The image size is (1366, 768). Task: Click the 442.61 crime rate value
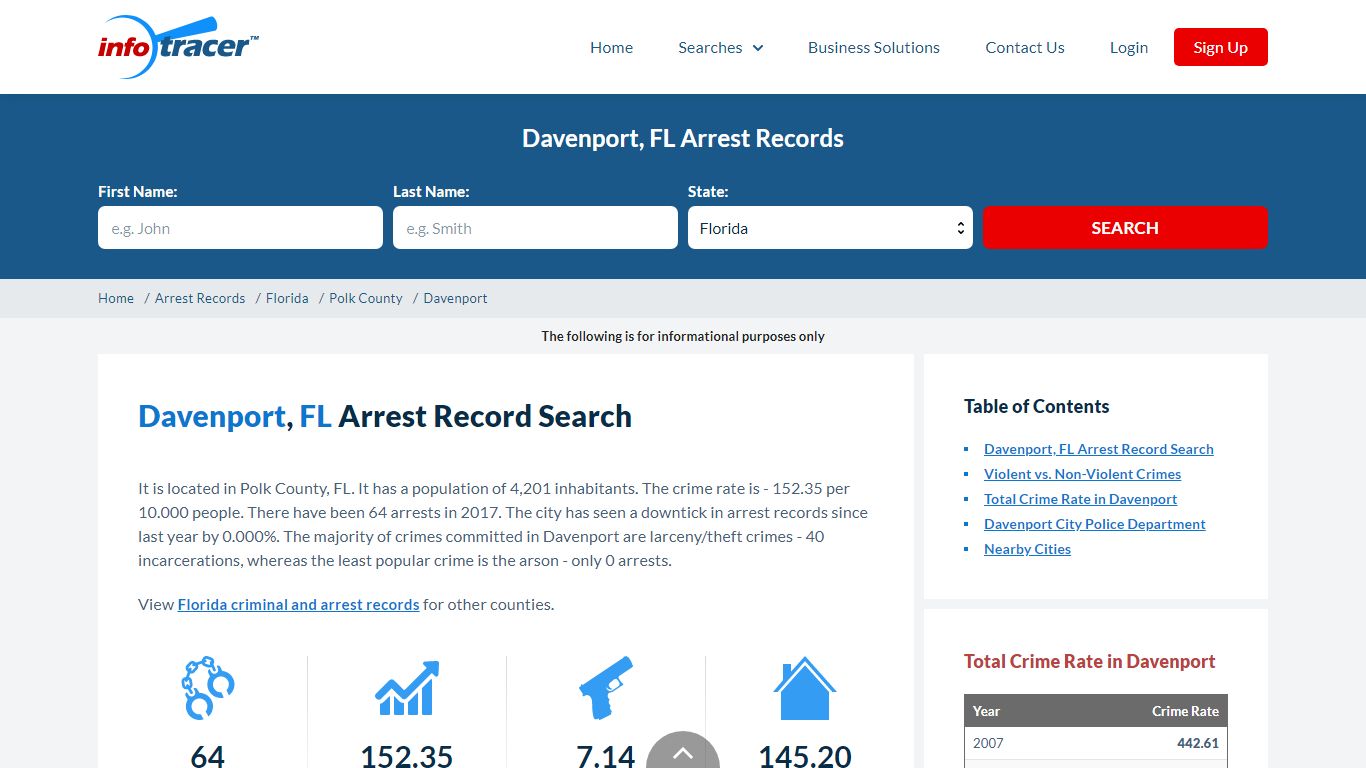(1198, 743)
